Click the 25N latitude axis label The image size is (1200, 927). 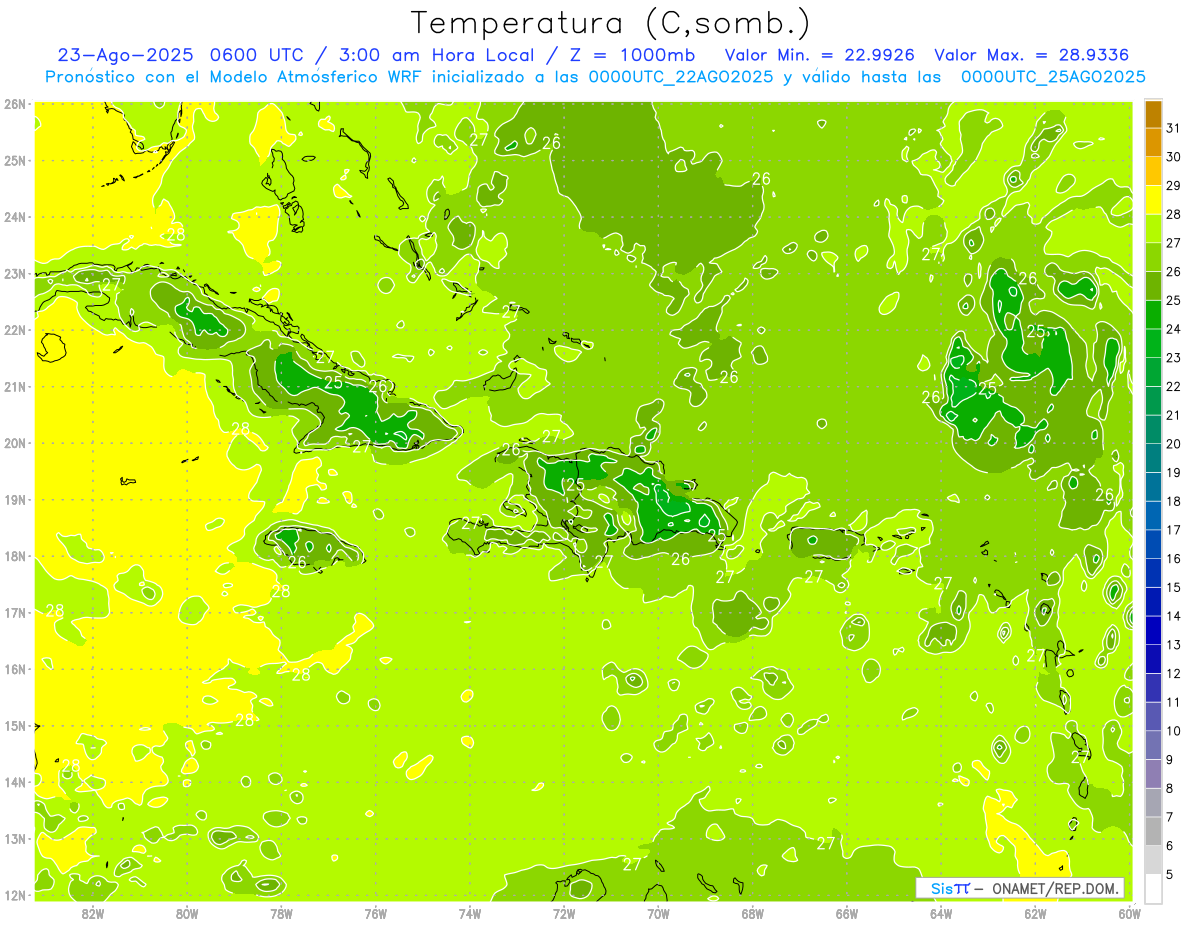pyautogui.click(x=14, y=160)
